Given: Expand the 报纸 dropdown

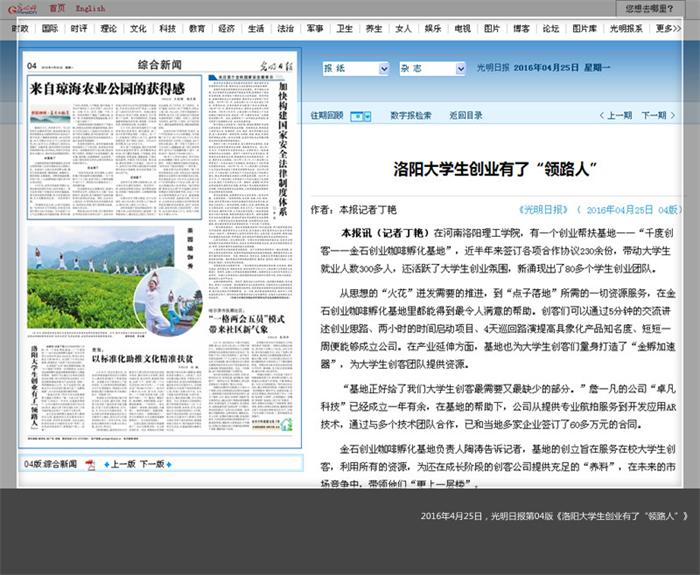Looking at the screenshot, I should pos(355,68).
